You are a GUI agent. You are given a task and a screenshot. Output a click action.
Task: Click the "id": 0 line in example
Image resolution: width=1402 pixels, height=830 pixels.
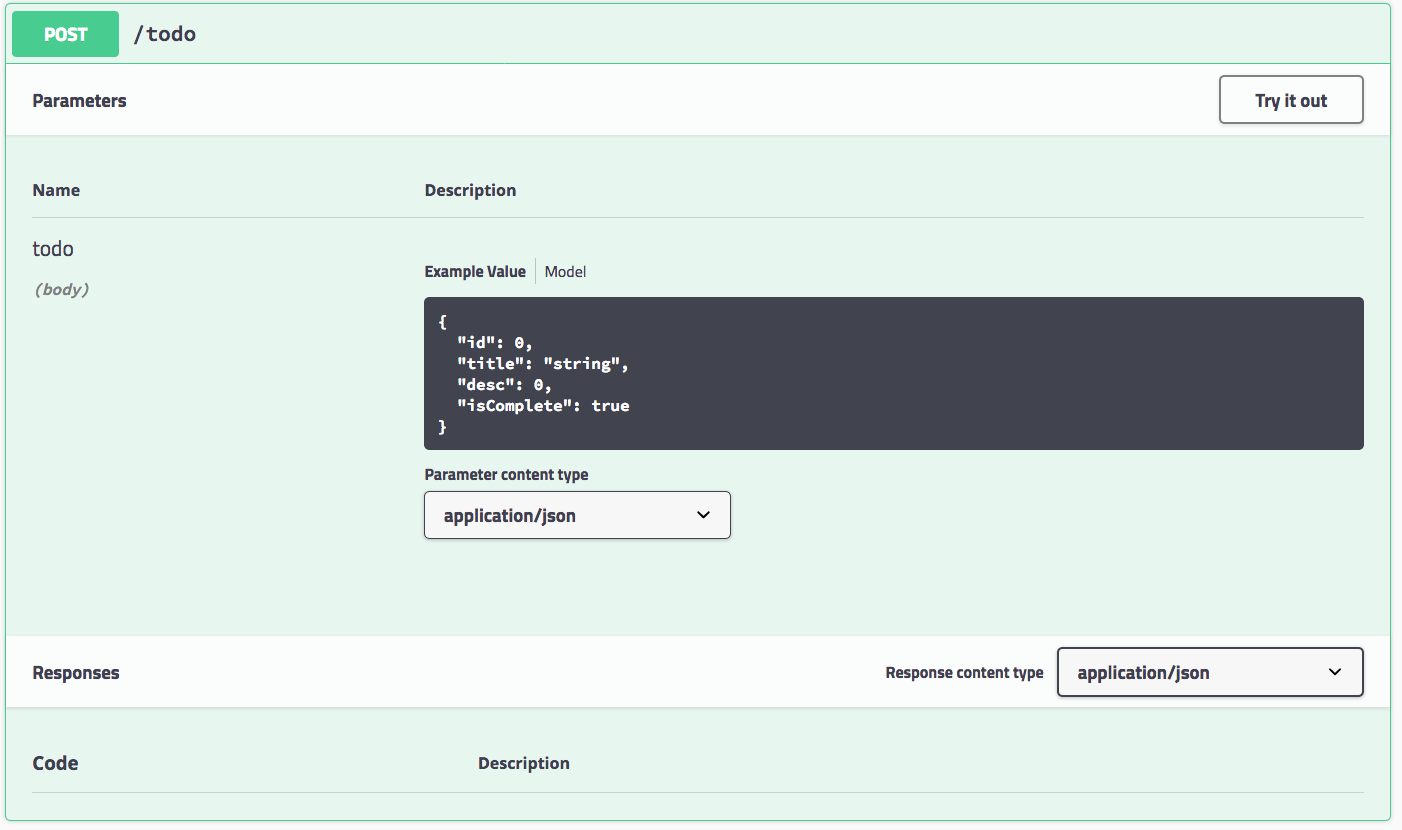(x=494, y=343)
